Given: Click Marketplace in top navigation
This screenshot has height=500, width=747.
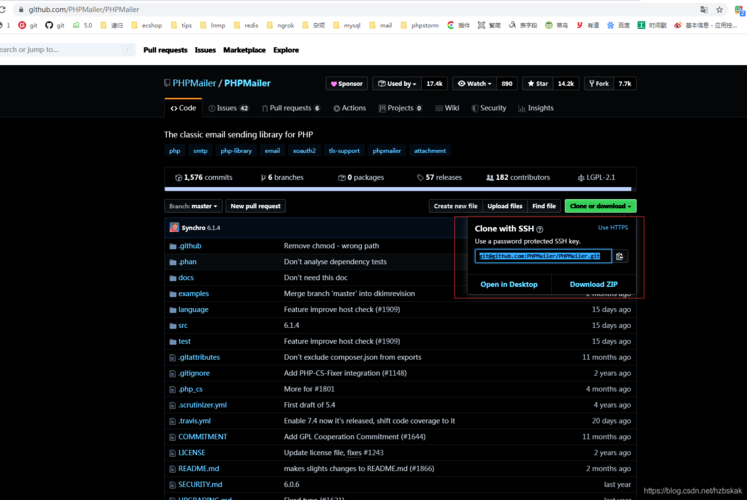Looking at the screenshot, I should point(244,50).
